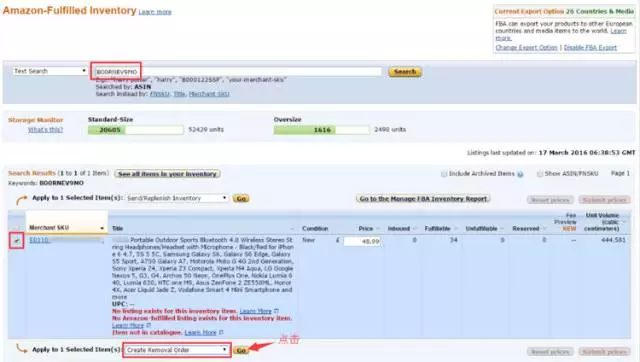Open Learn more link in the FBA export box
Image resolution: width=640 pixels, height=362 pixels.
point(618,31)
